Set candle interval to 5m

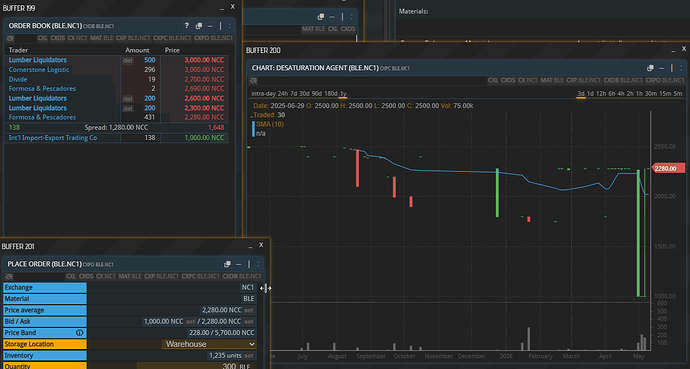coord(678,94)
